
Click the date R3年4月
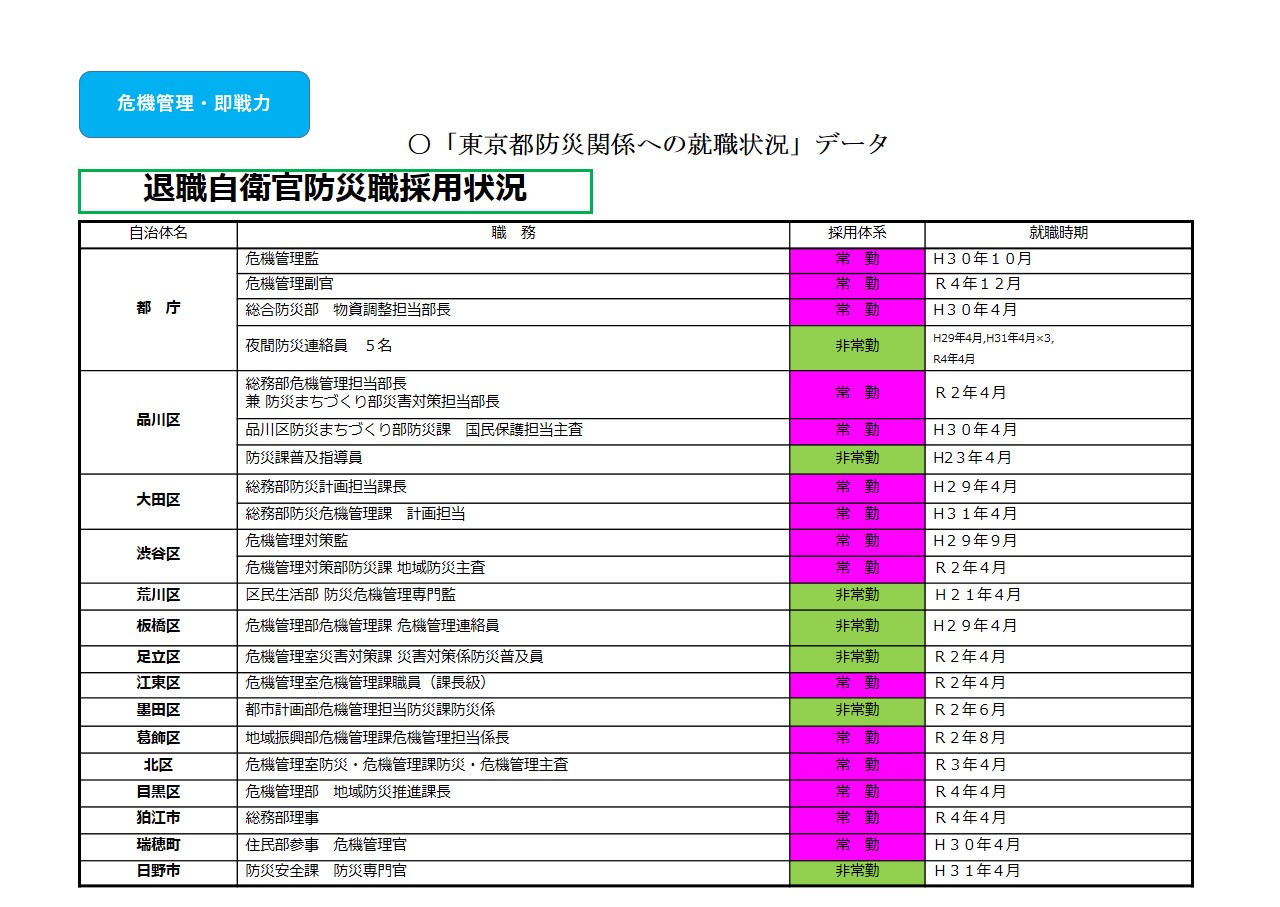point(970,766)
